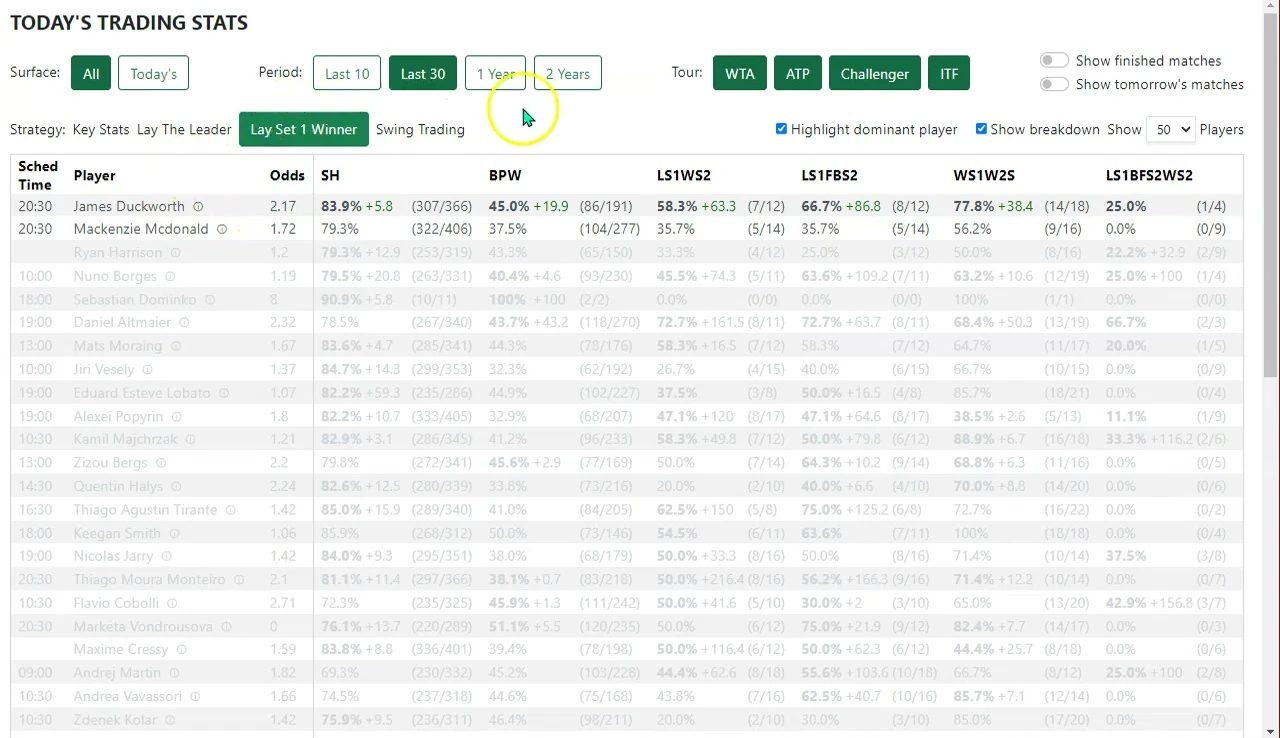This screenshot has height=738, width=1280.
Task: Switch to Key Stats strategy
Action: pyautogui.click(x=101, y=129)
